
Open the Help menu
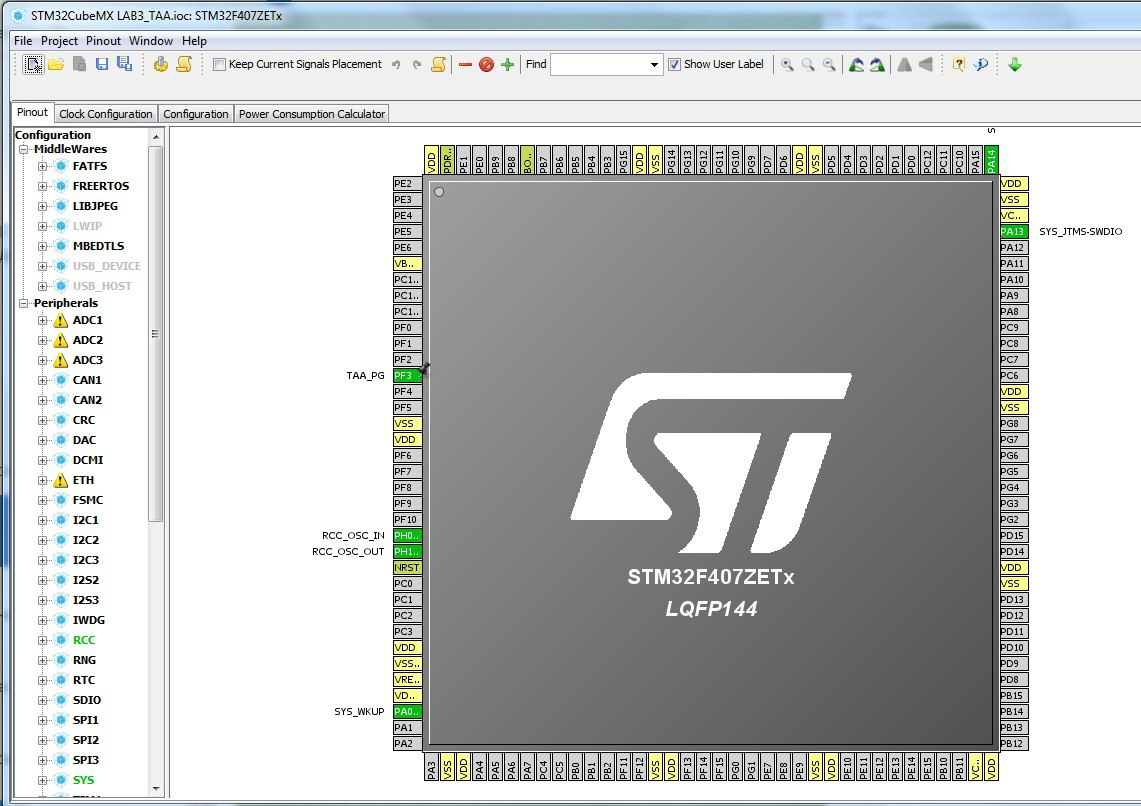(x=194, y=41)
